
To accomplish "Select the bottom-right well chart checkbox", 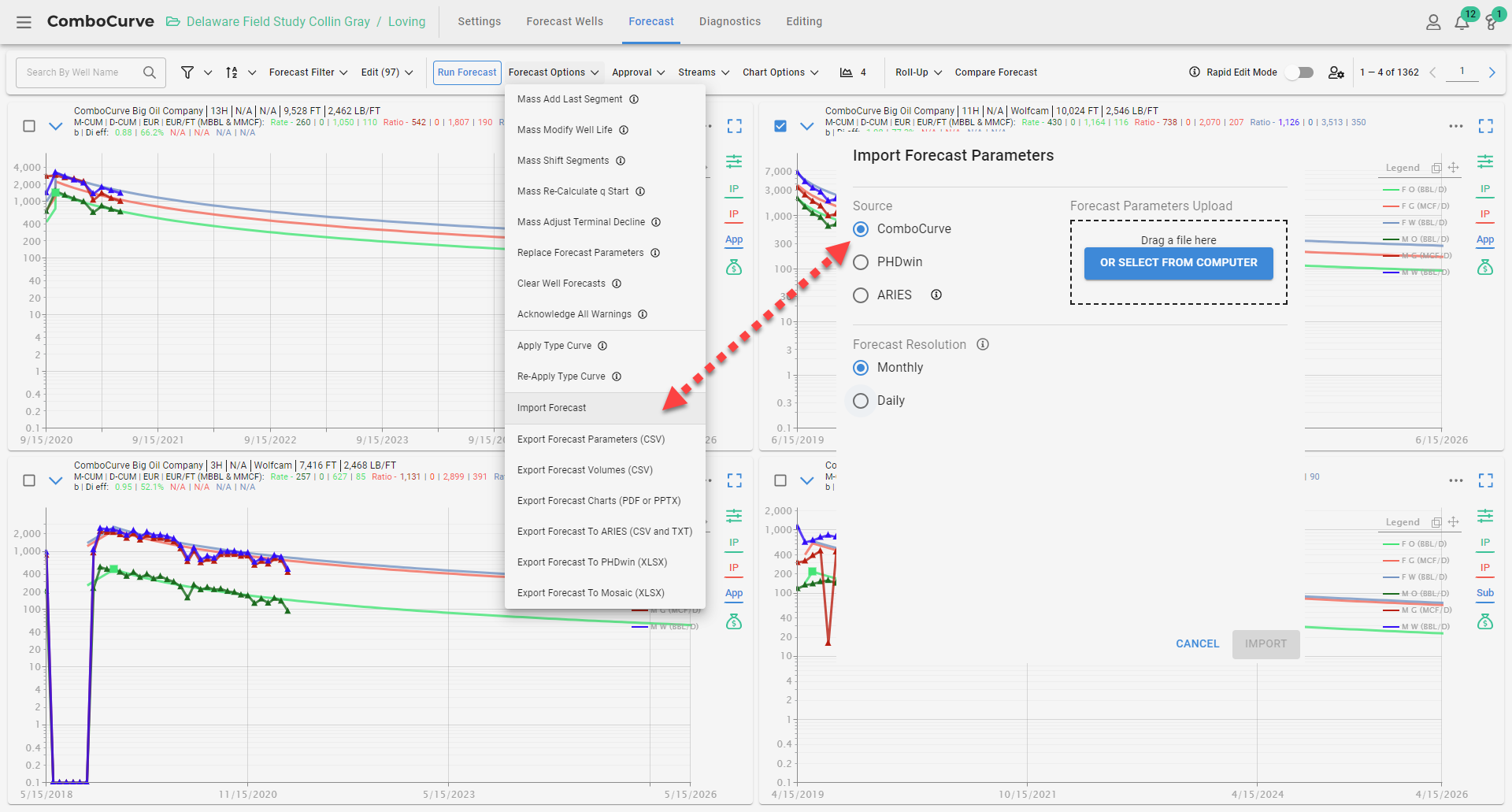I will click(780, 480).
